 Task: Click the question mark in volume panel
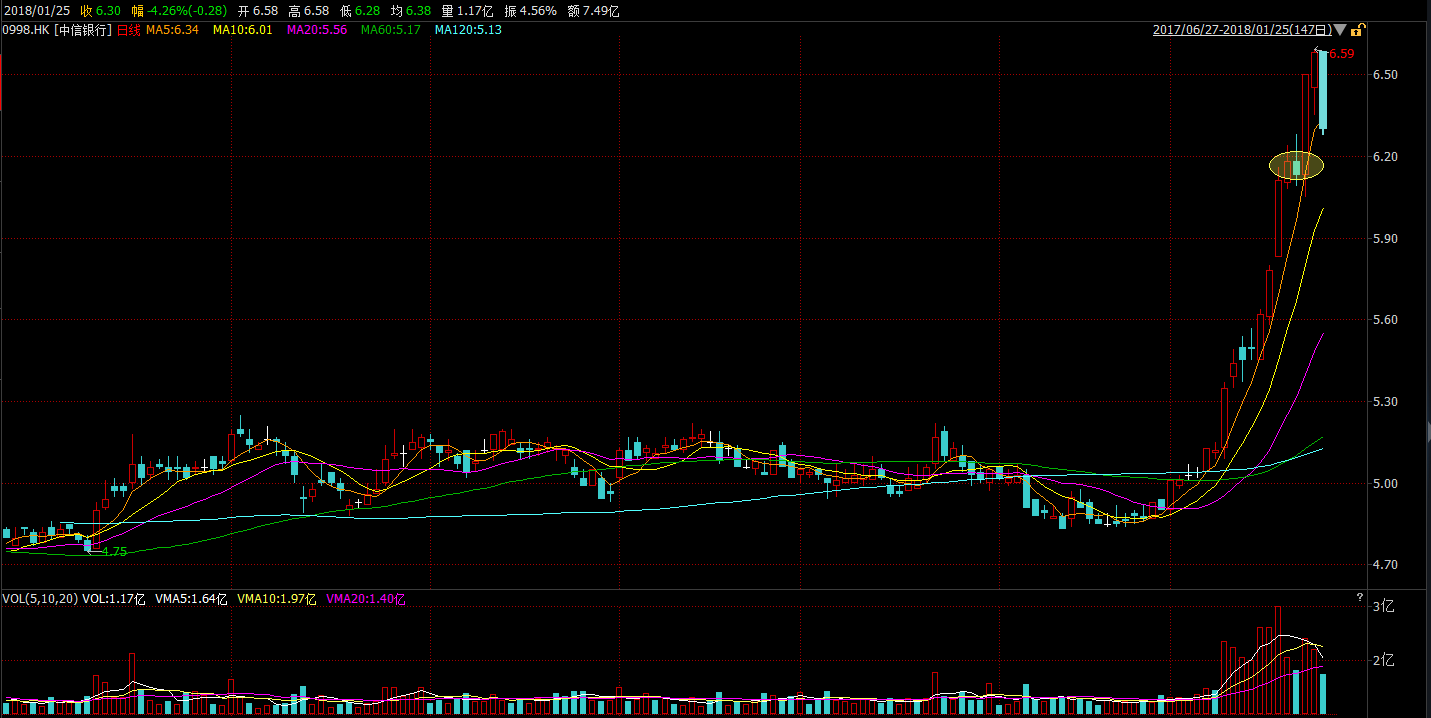[1359, 598]
